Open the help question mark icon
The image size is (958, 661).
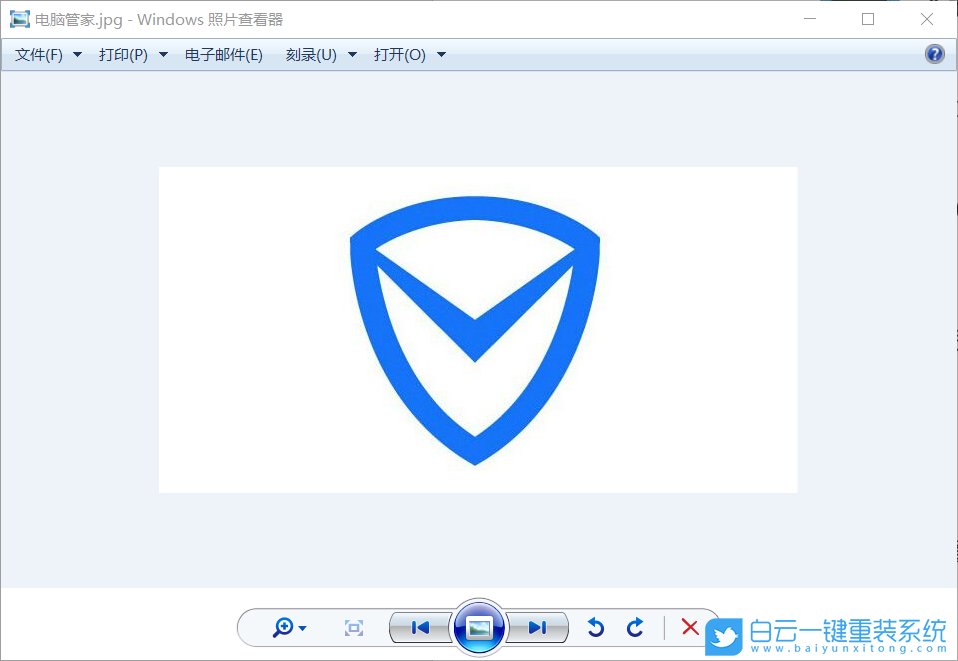(934, 53)
